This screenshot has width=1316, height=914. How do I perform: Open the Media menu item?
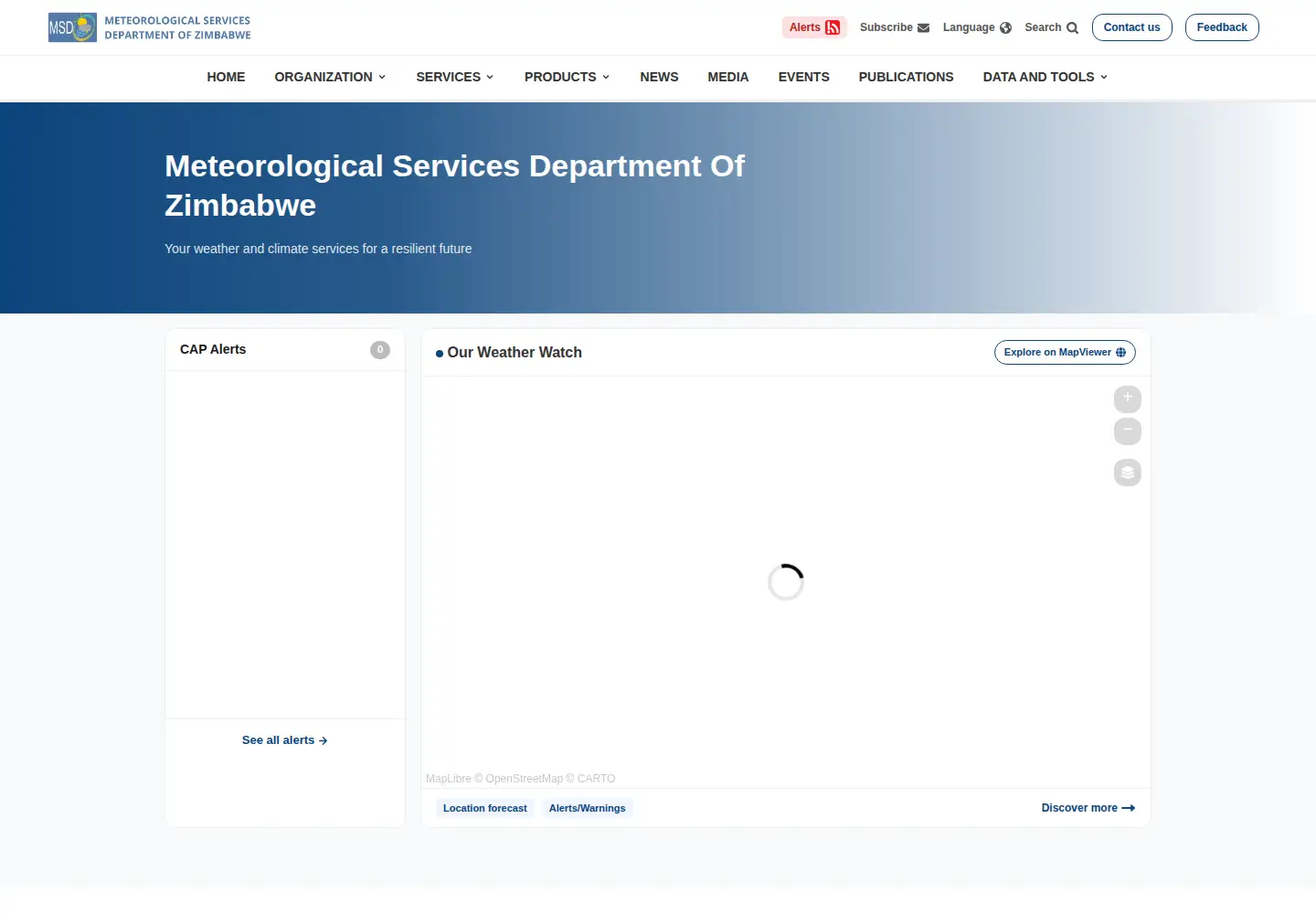728,77
